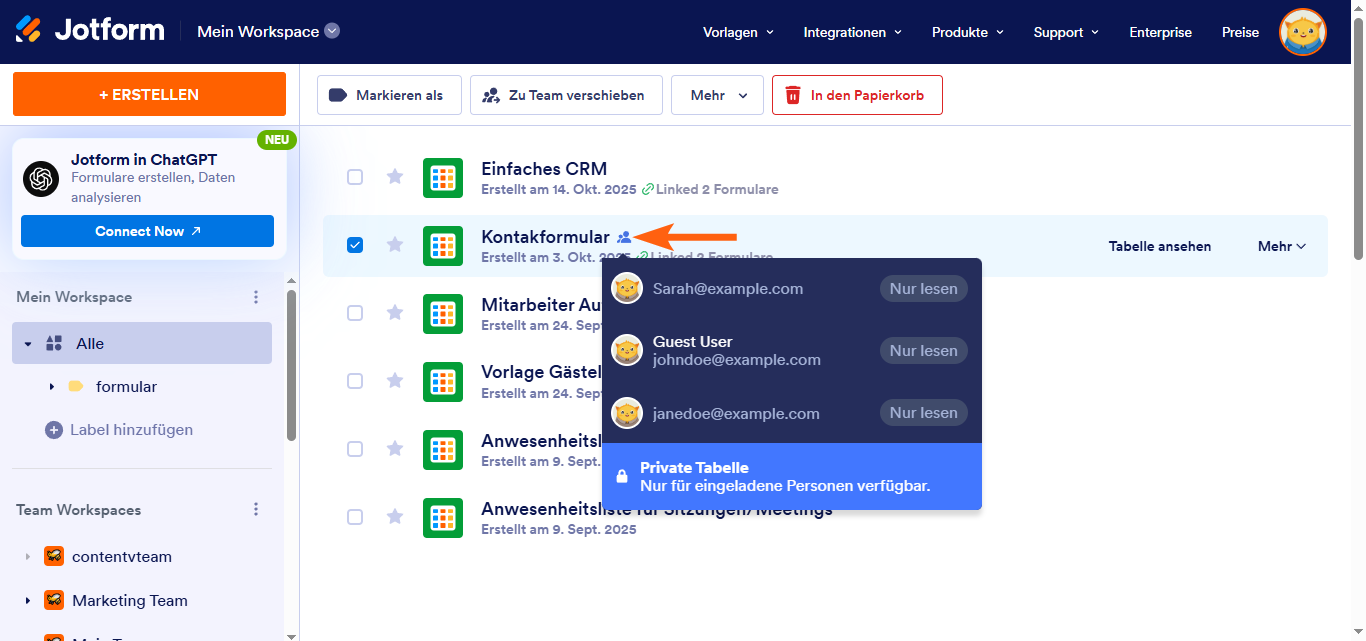Tick the Vorlage Gästeliste row checkbox
1366x641 pixels.
click(x=355, y=381)
